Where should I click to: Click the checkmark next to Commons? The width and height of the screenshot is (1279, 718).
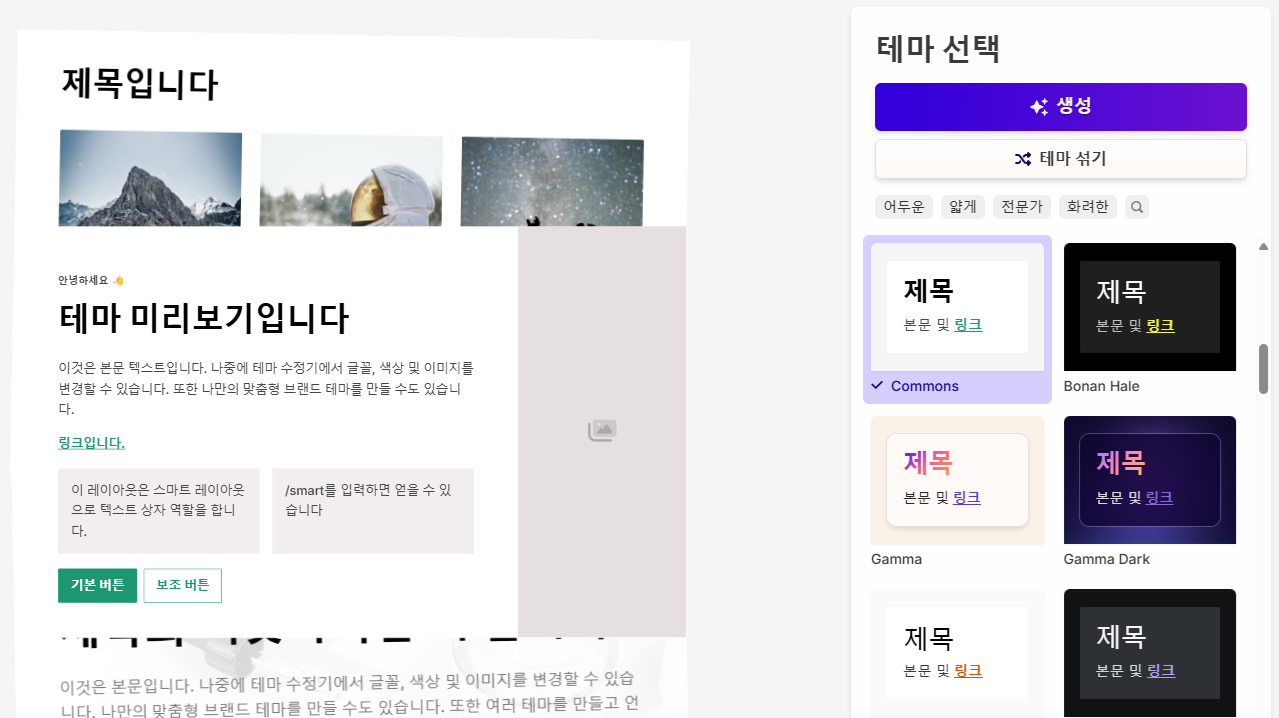point(877,386)
